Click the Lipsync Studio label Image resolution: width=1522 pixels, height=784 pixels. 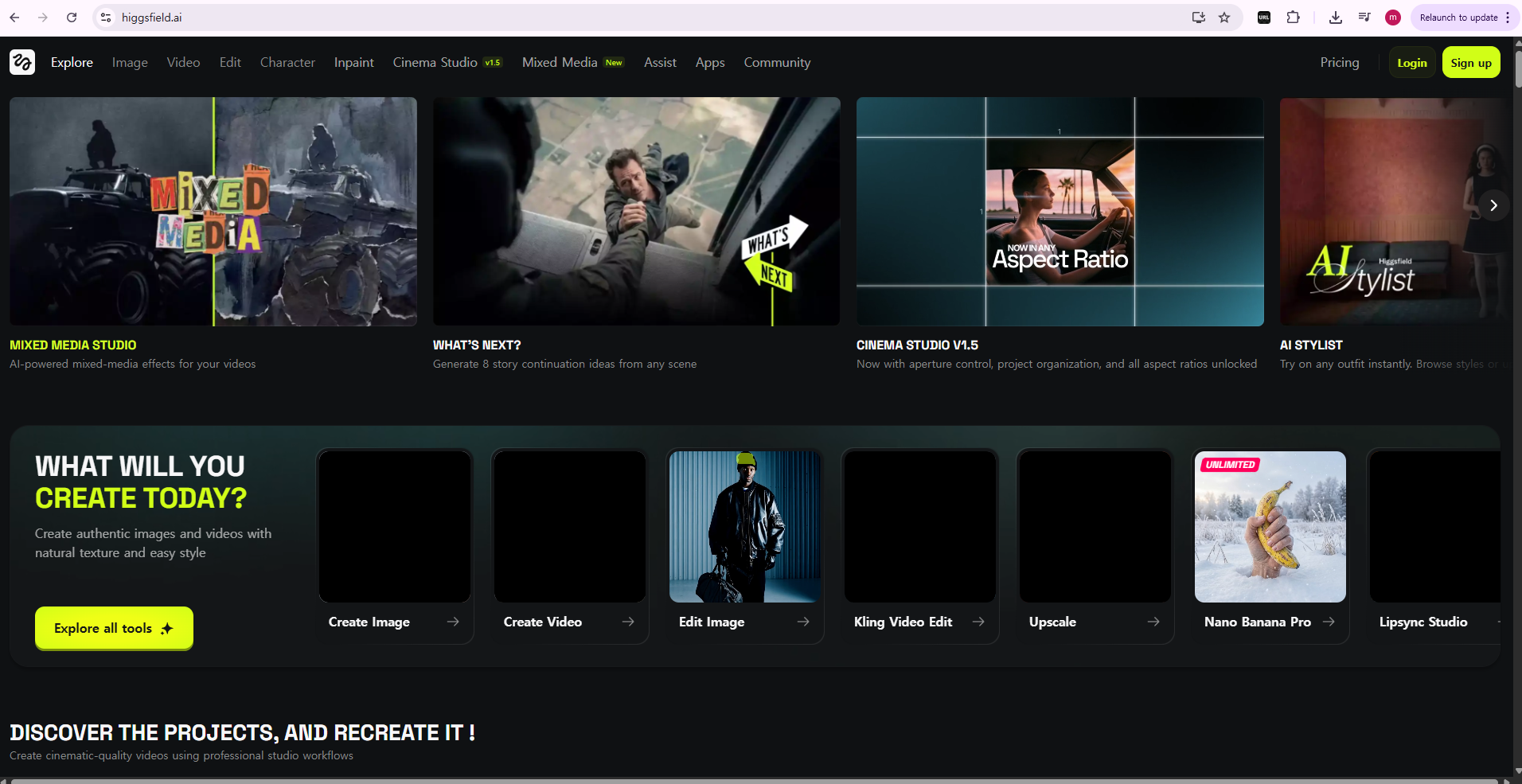pos(1423,622)
